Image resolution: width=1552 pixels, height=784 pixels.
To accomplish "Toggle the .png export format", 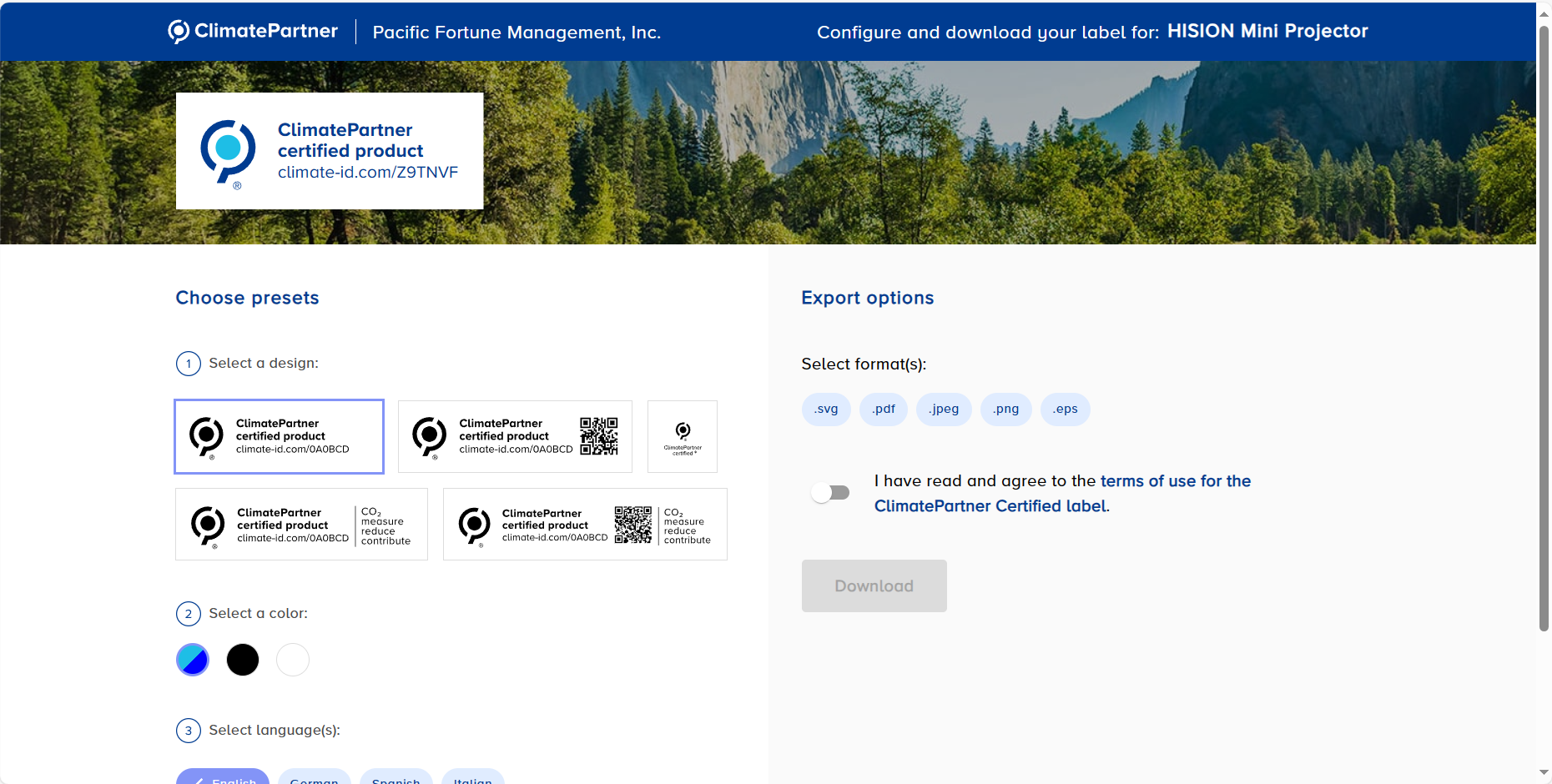I will [1006, 410].
